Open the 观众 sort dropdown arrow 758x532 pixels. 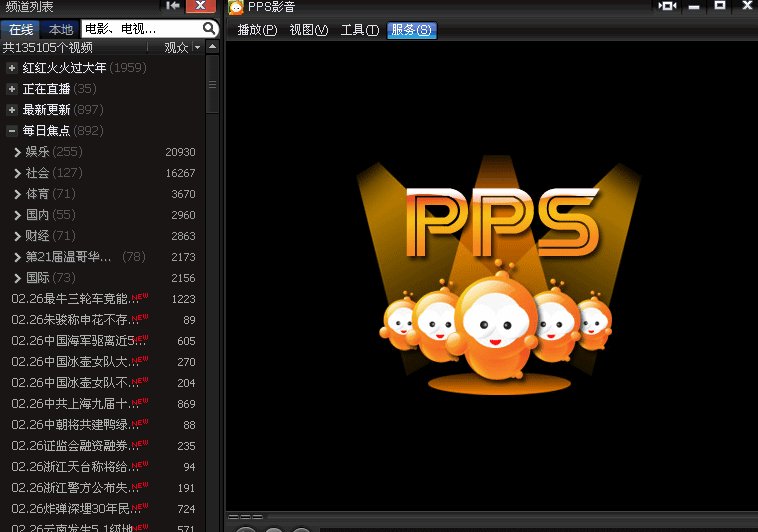coord(197,47)
